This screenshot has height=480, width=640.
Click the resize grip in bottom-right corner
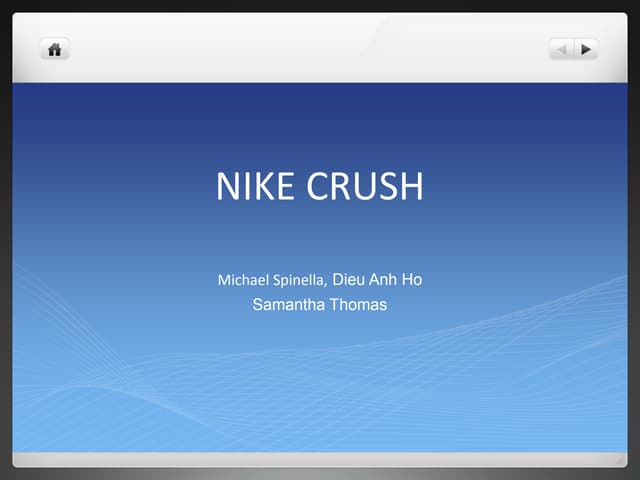(620, 460)
